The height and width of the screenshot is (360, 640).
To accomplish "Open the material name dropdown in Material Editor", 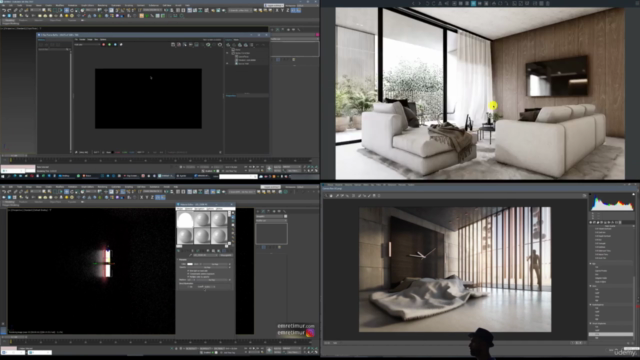I will pos(205,255).
